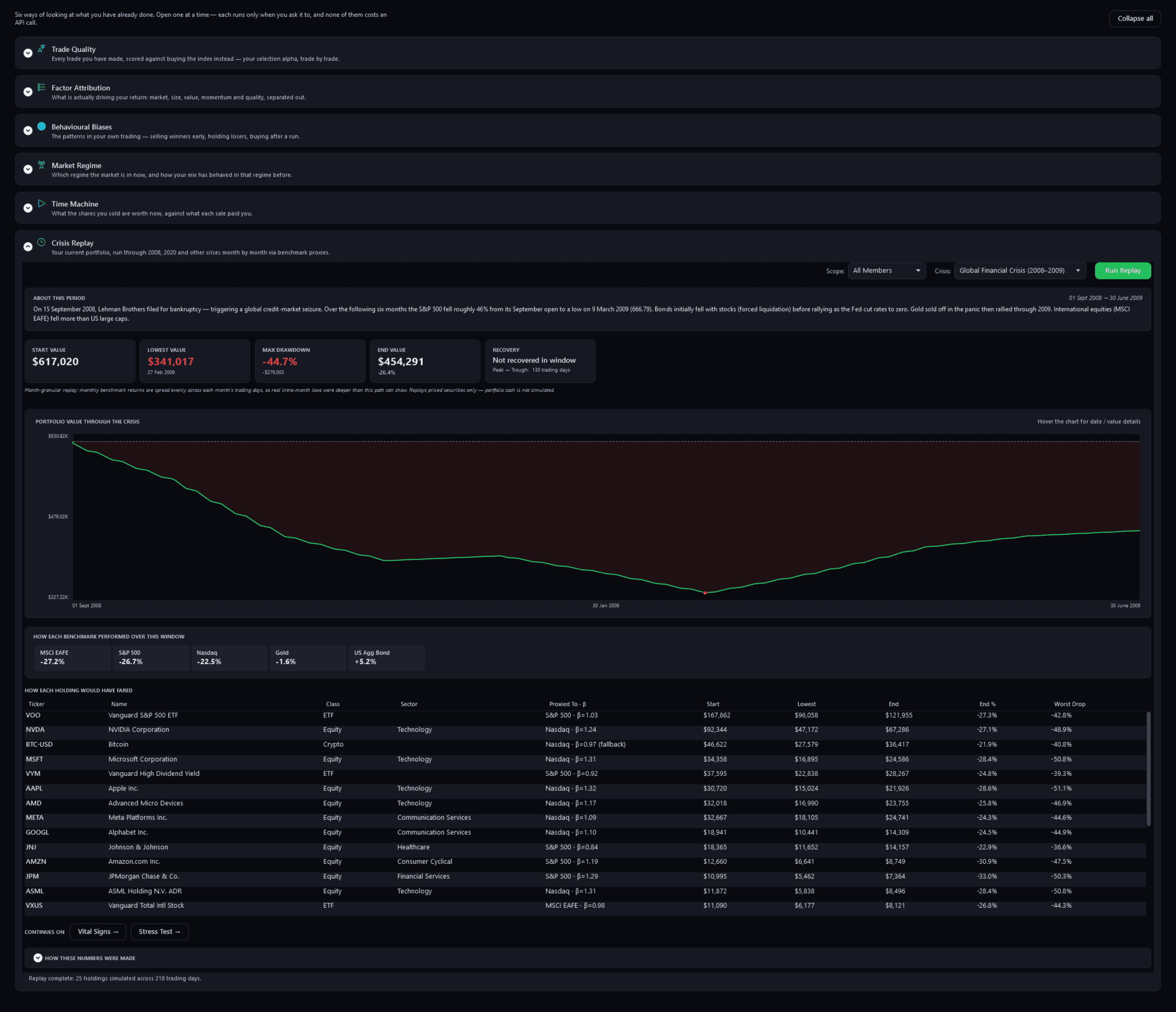Click the Collapse all button
This screenshot has height=1012, width=1176.
(x=1135, y=19)
